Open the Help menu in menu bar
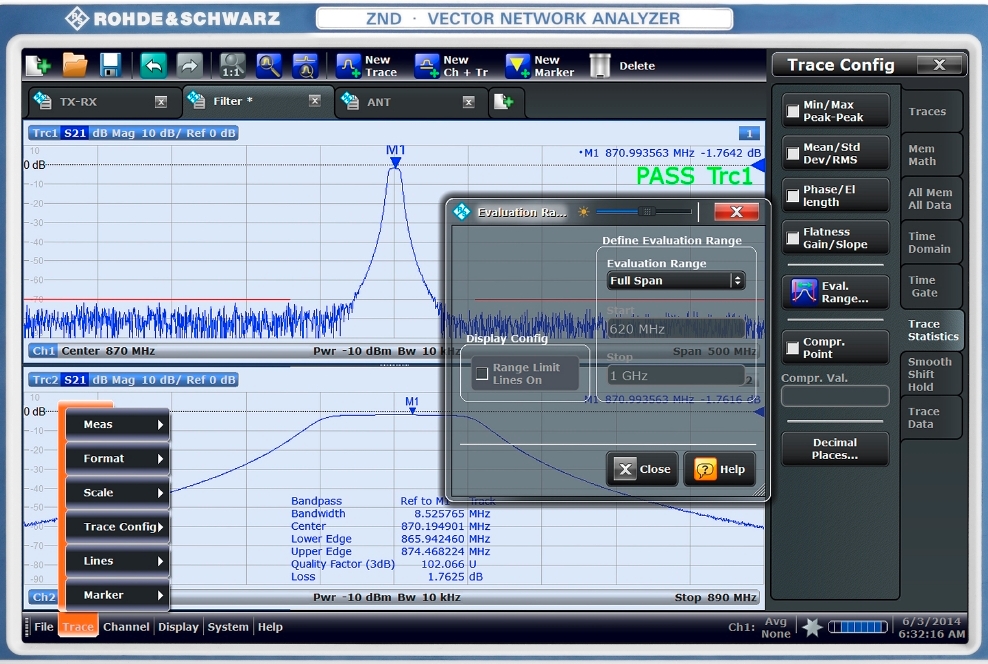The width and height of the screenshot is (988, 664). [x=270, y=627]
